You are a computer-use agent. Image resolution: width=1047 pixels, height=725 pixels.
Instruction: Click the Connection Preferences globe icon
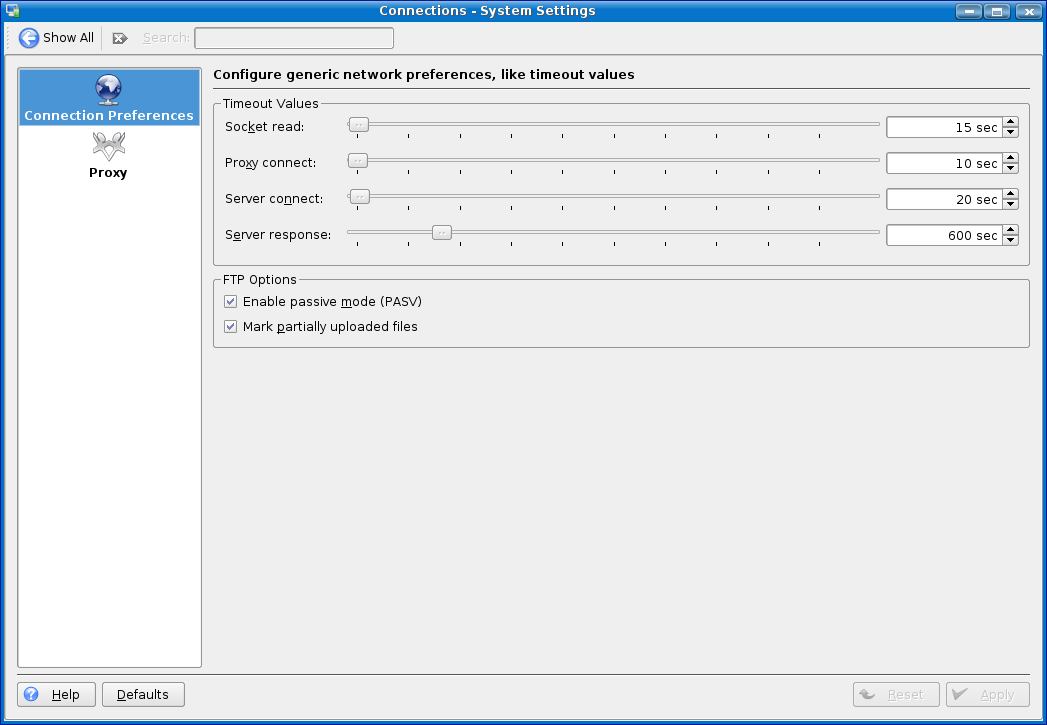[x=109, y=90]
